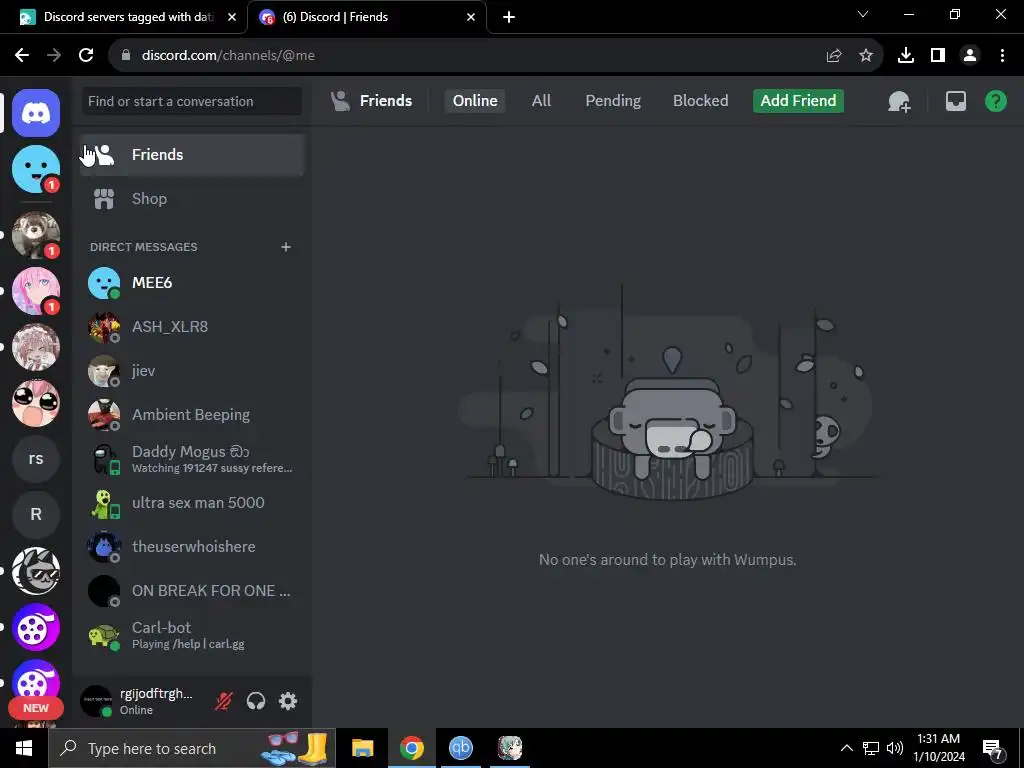This screenshot has width=1024, height=768.
Task: Open Chrome tab search dropdown
Action: (863, 14)
